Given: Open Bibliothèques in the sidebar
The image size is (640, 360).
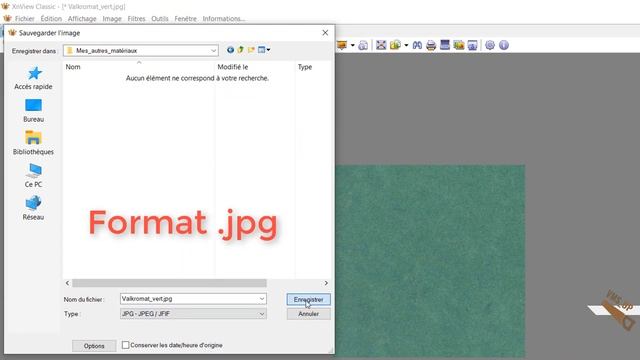Looking at the screenshot, I should pos(33,143).
